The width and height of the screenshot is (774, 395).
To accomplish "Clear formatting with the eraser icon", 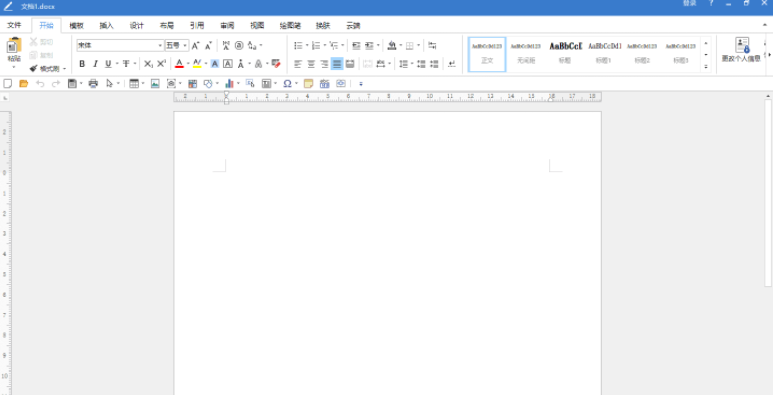I will (x=276, y=64).
